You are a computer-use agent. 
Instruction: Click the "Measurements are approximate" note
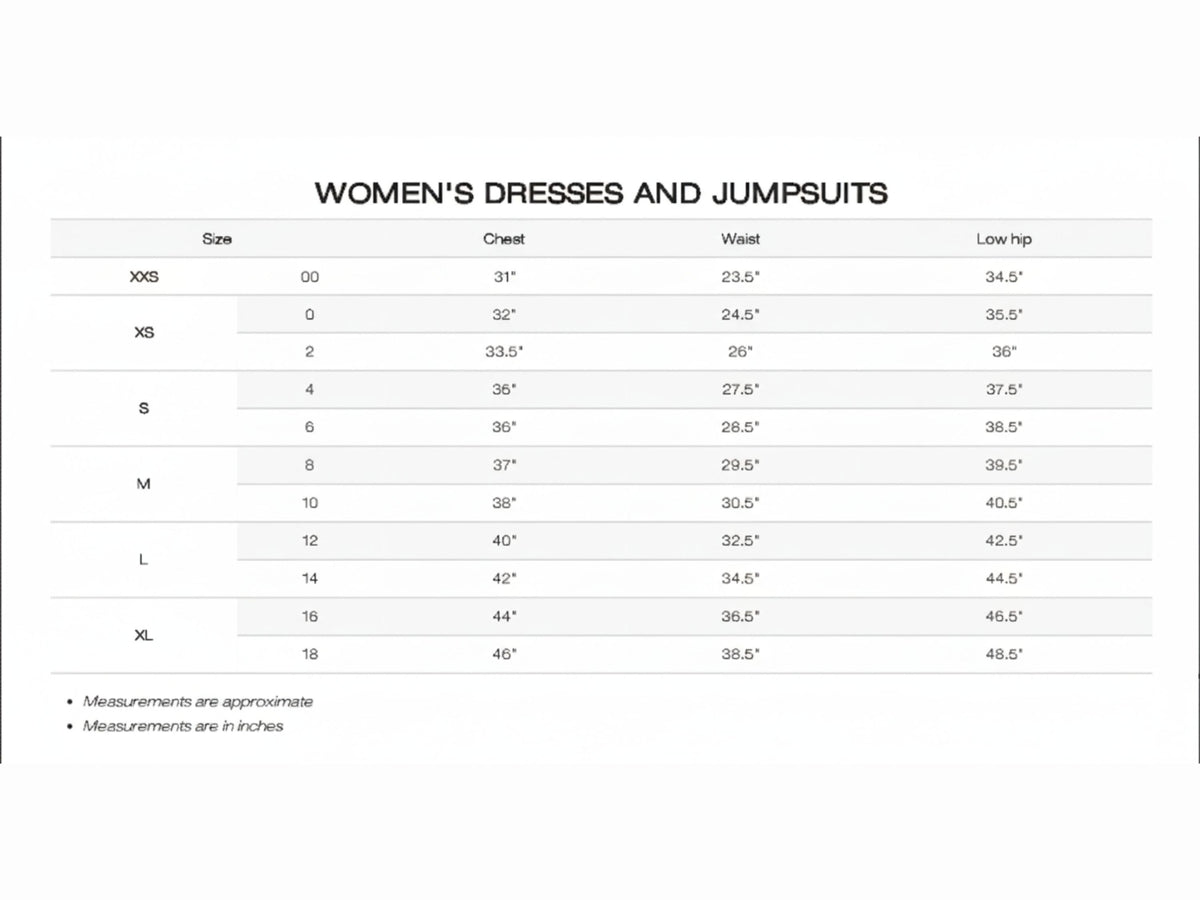pyautogui.click(x=198, y=702)
